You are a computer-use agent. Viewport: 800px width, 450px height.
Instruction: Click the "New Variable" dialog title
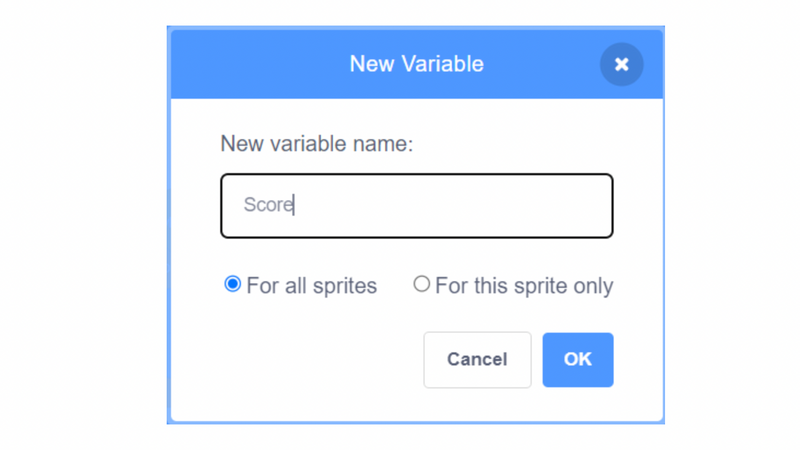click(416, 64)
